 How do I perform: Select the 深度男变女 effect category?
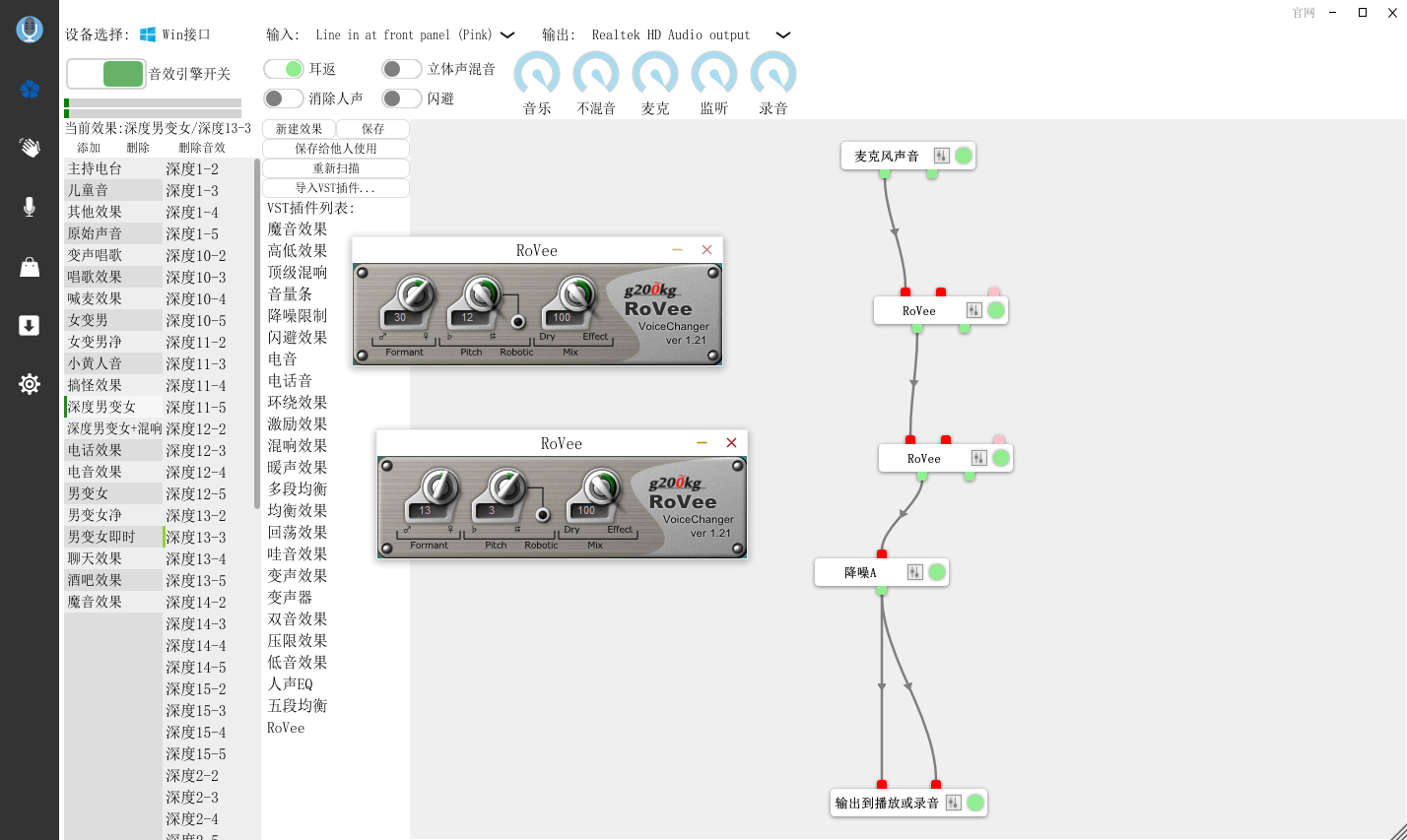tap(113, 407)
